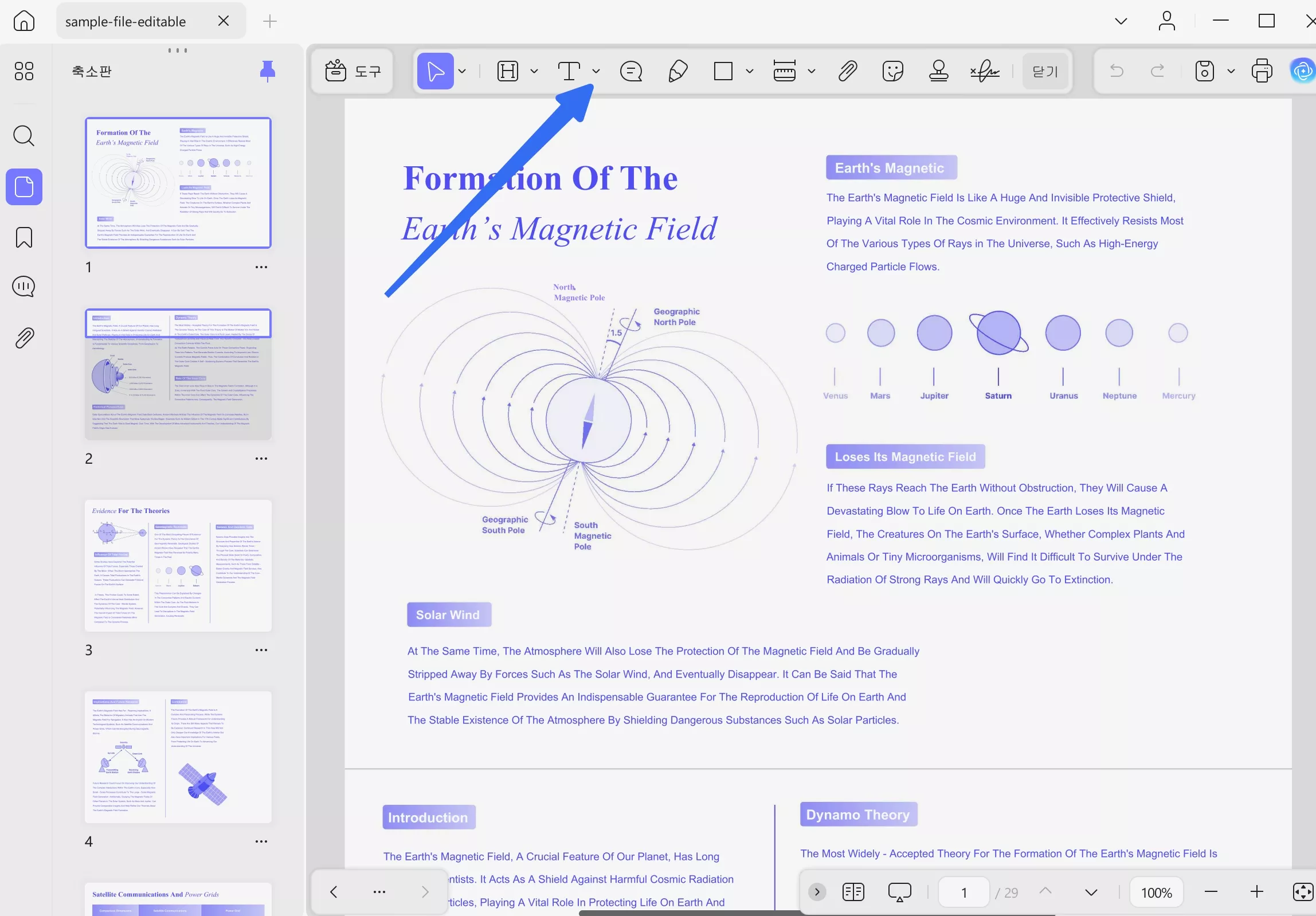Change the page display layout
The height and width of the screenshot is (916, 1316).
[x=853, y=892]
